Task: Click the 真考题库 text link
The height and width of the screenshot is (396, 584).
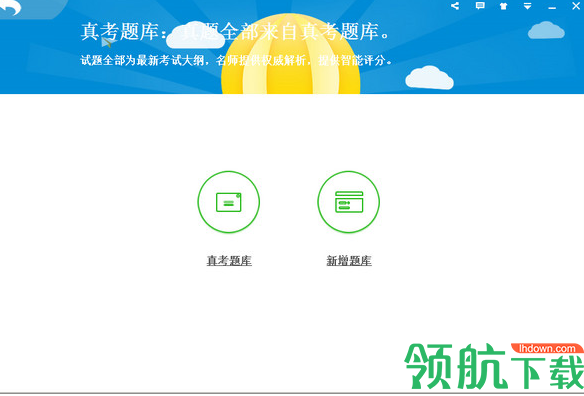Action: [x=229, y=260]
